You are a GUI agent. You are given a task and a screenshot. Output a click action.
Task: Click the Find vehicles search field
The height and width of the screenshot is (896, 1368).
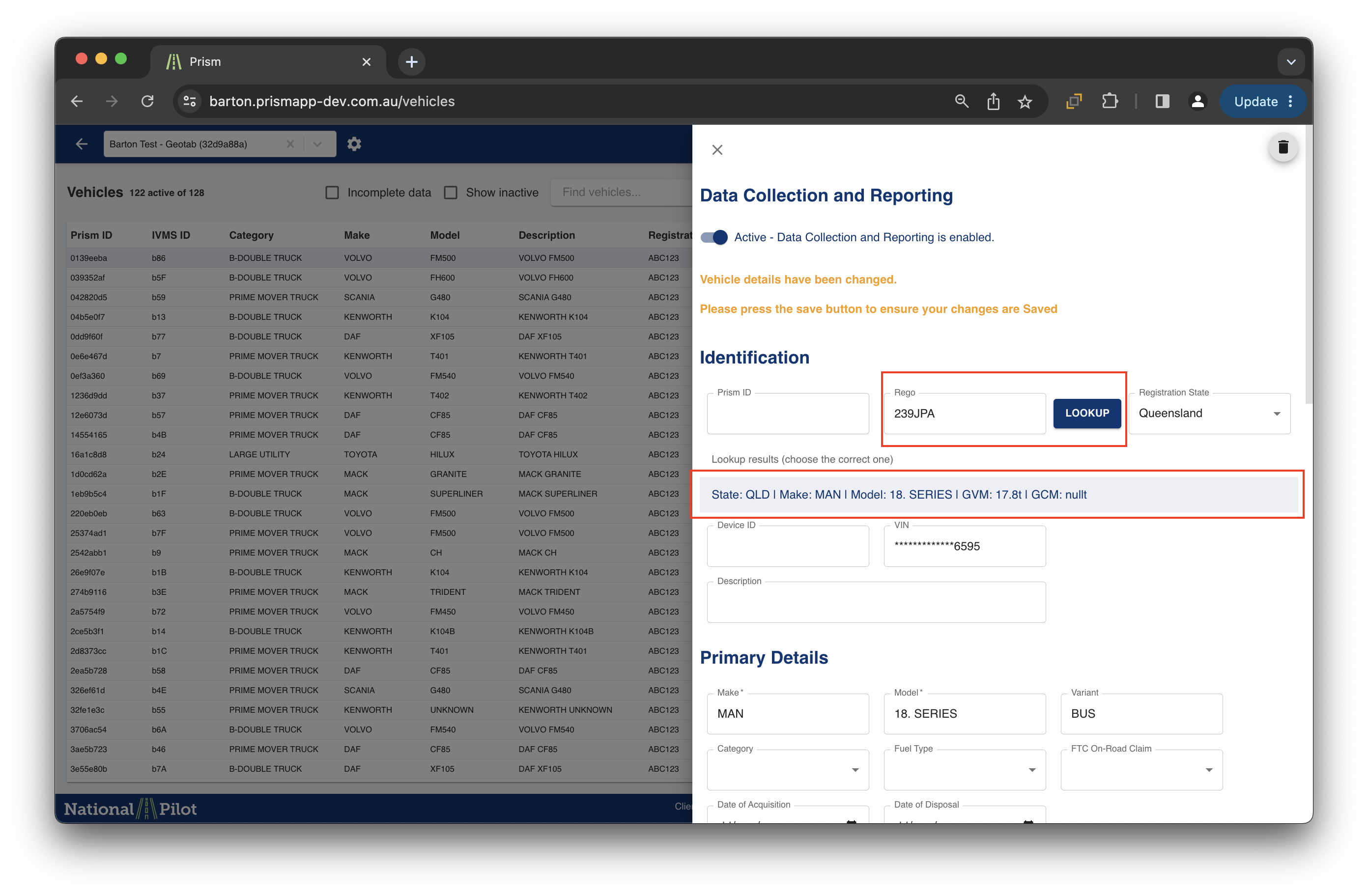pos(621,193)
